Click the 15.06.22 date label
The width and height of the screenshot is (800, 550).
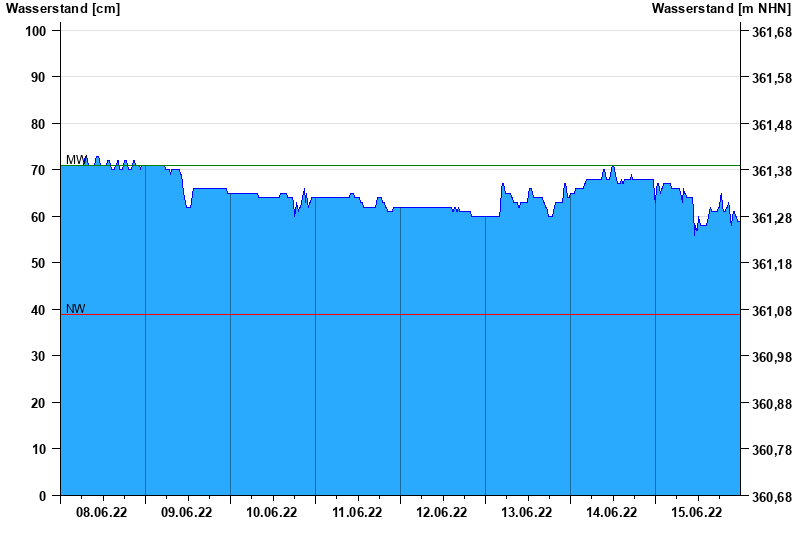696,512
